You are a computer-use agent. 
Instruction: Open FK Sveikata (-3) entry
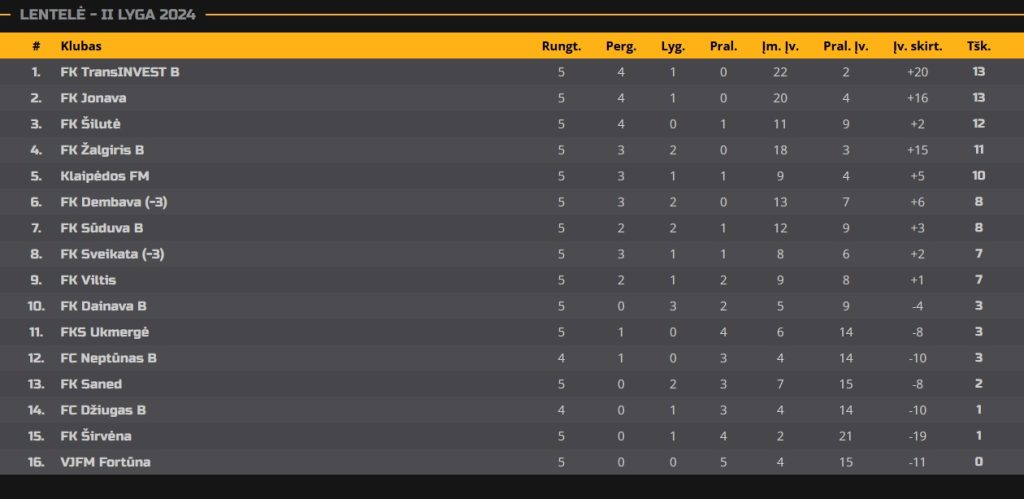coord(112,254)
